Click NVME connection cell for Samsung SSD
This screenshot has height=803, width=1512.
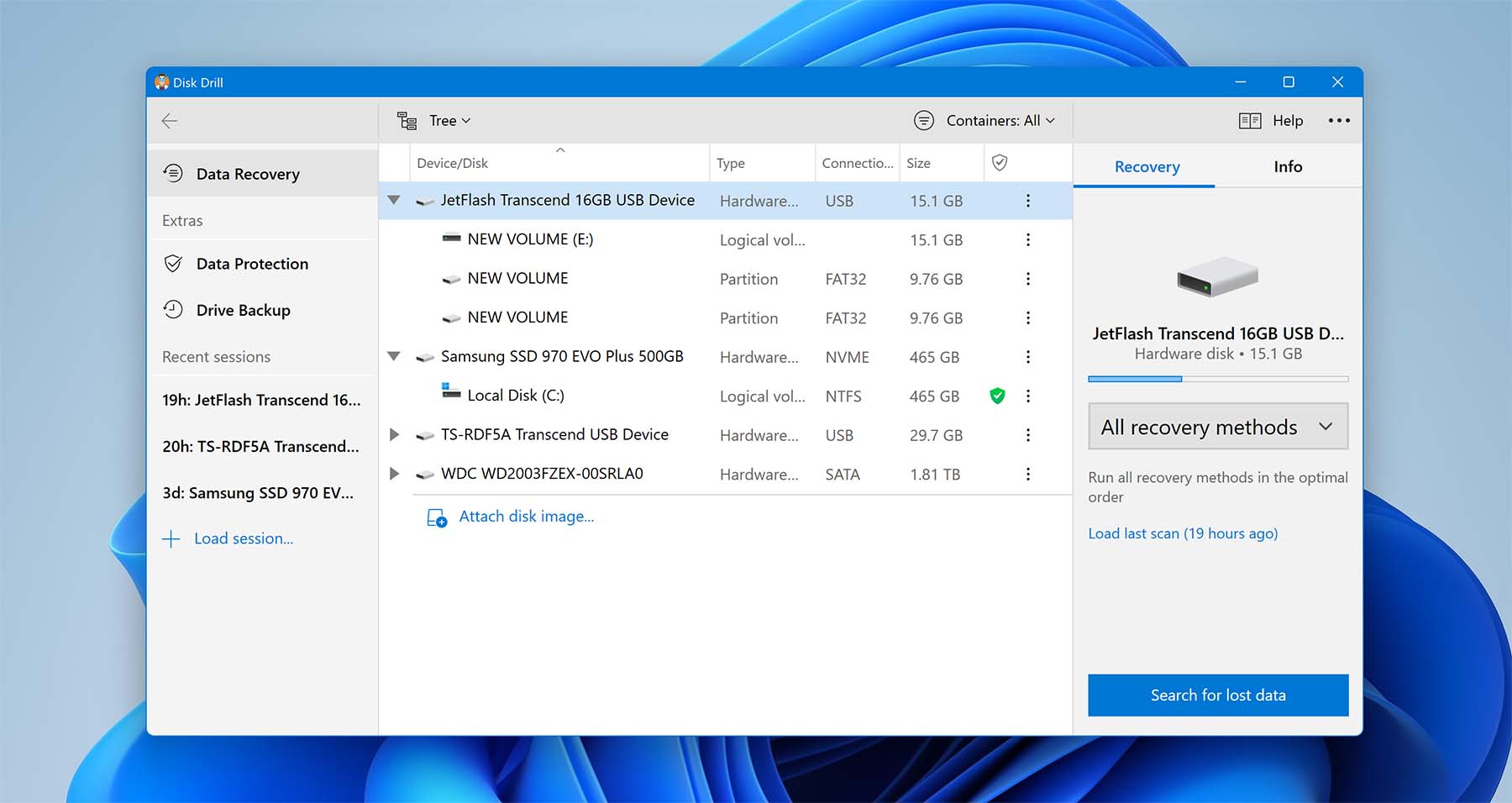click(847, 357)
